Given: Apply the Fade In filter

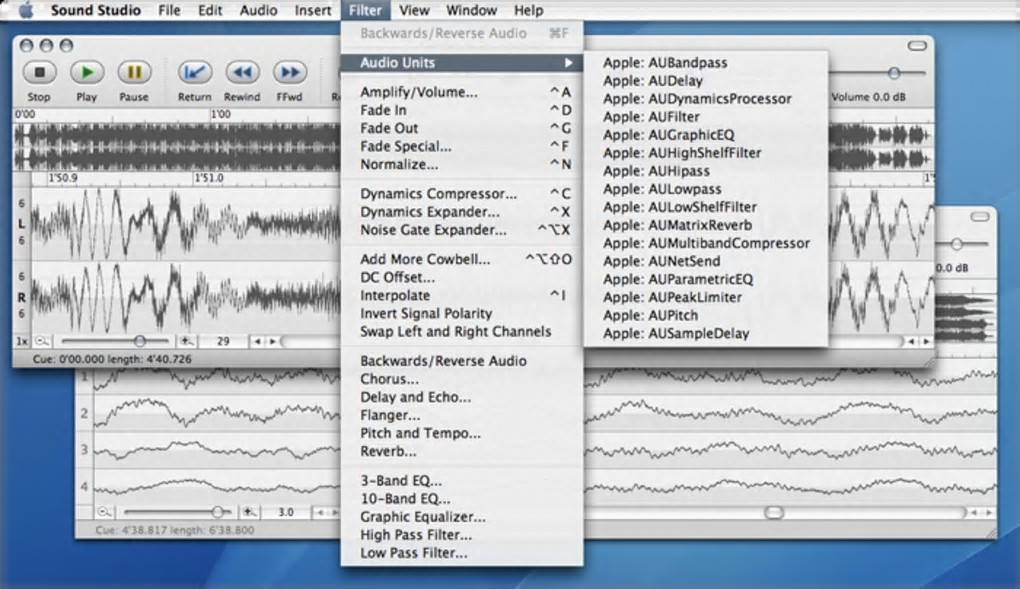Looking at the screenshot, I should [462, 110].
